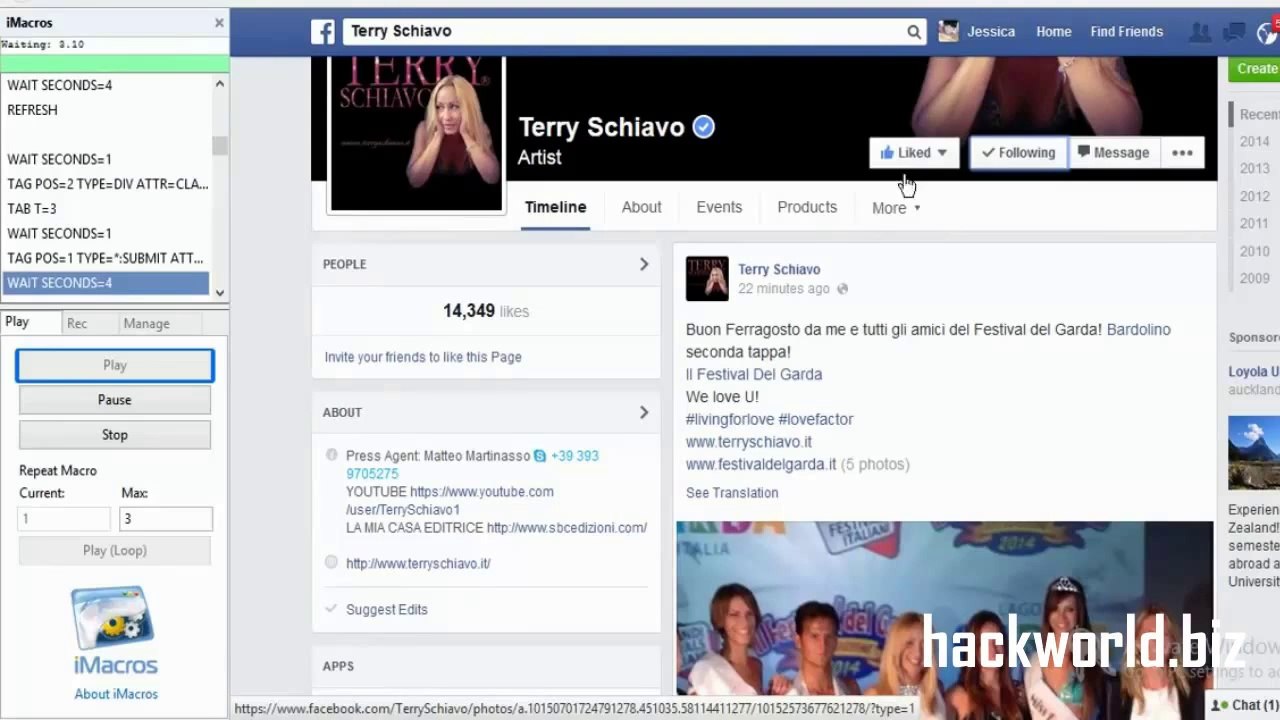The height and width of the screenshot is (720, 1280).
Task: Select the REFRESH macro line
Action: coord(106,110)
